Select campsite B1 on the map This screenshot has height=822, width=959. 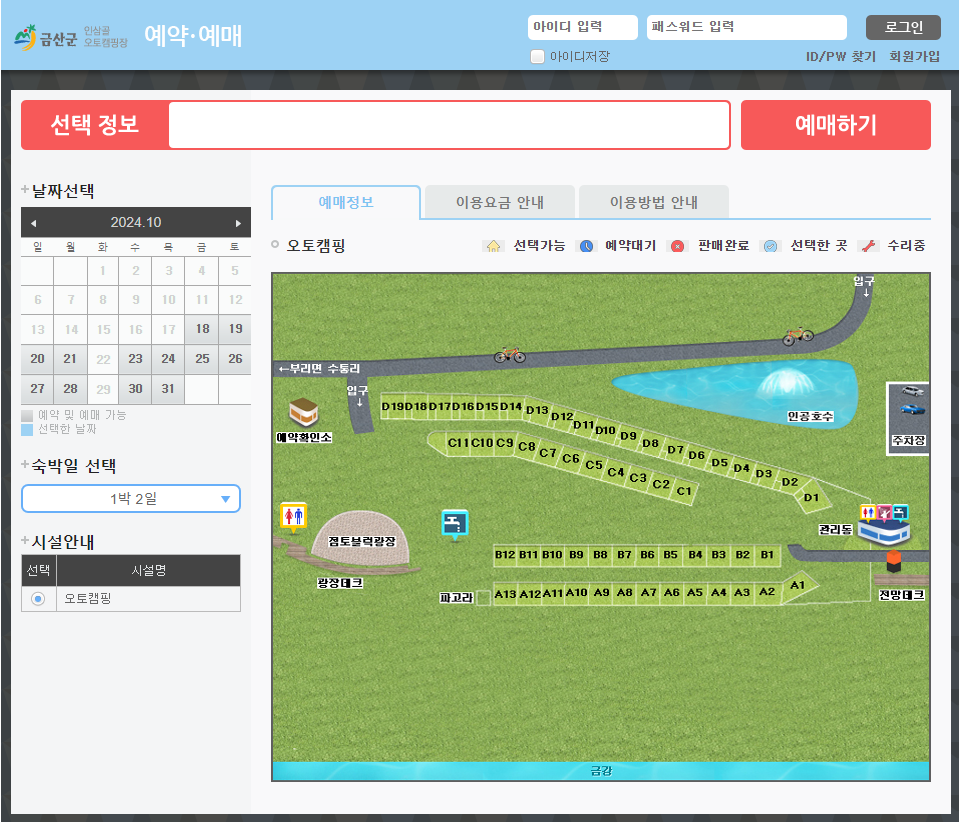tap(767, 555)
